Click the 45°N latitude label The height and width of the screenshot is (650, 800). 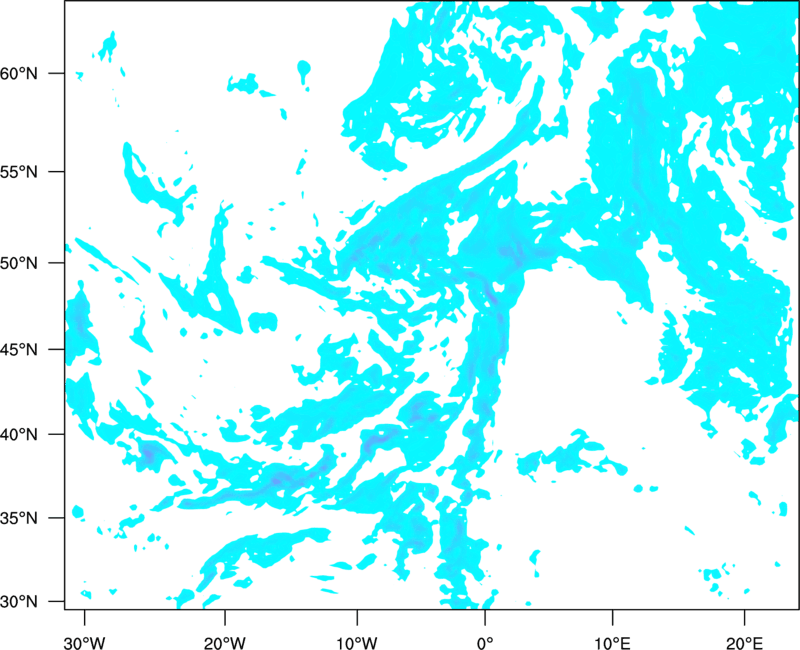tap(19, 349)
